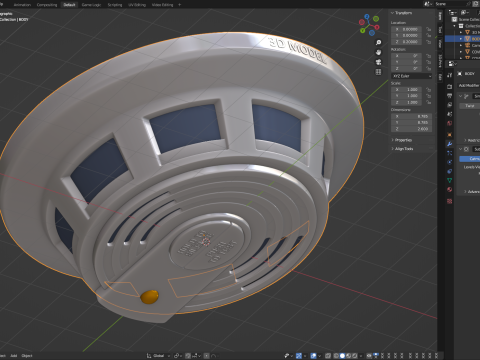The image size is (480, 360).
Task: Lock the Rotation Y axis
Action: click(428, 62)
